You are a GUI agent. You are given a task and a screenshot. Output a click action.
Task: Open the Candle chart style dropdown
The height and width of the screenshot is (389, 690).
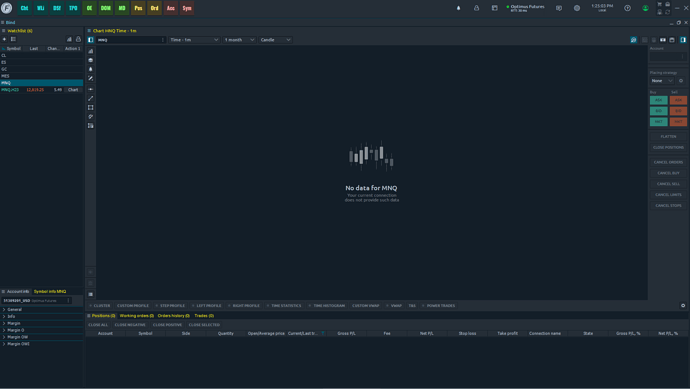click(275, 40)
